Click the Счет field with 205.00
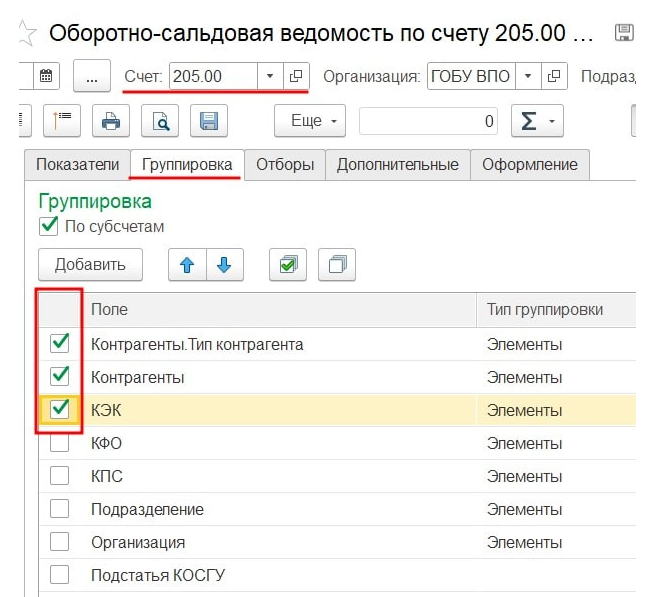647x597 pixels. [213, 76]
